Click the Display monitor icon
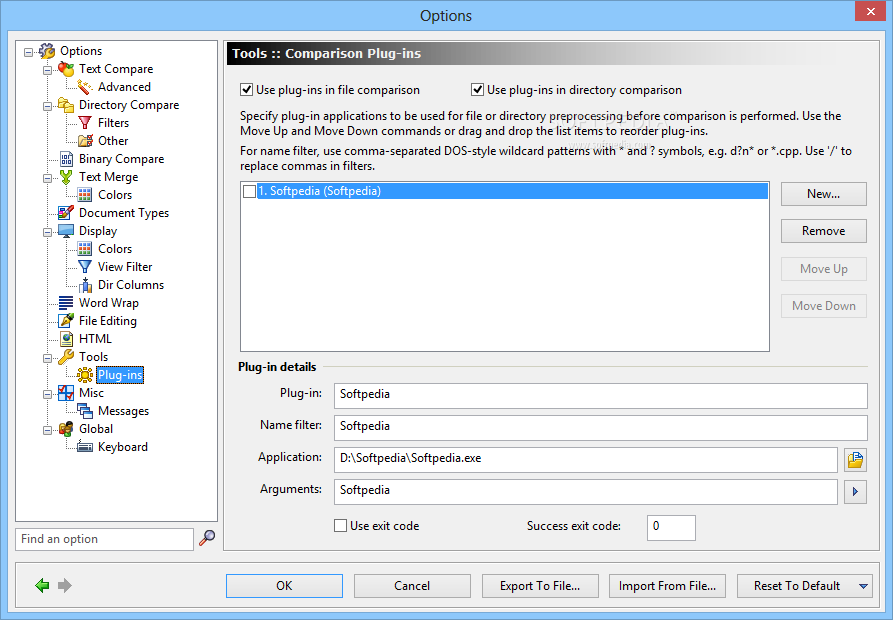Screen dimensions: 893x620 [66, 231]
